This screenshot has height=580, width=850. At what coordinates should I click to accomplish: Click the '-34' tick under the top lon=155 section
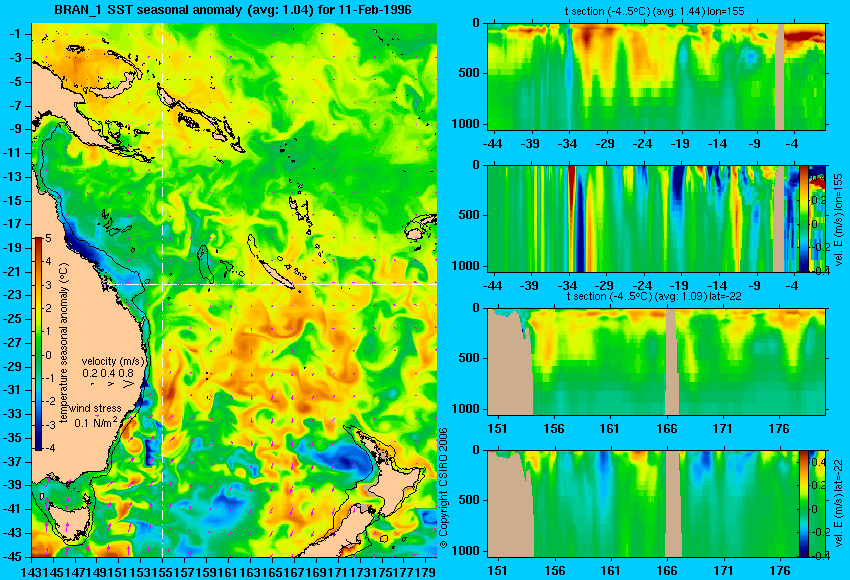click(567, 144)
